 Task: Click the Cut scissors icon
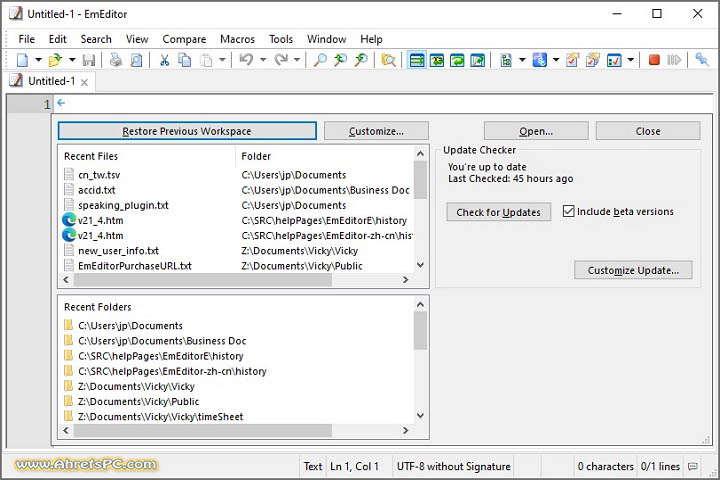164,60
